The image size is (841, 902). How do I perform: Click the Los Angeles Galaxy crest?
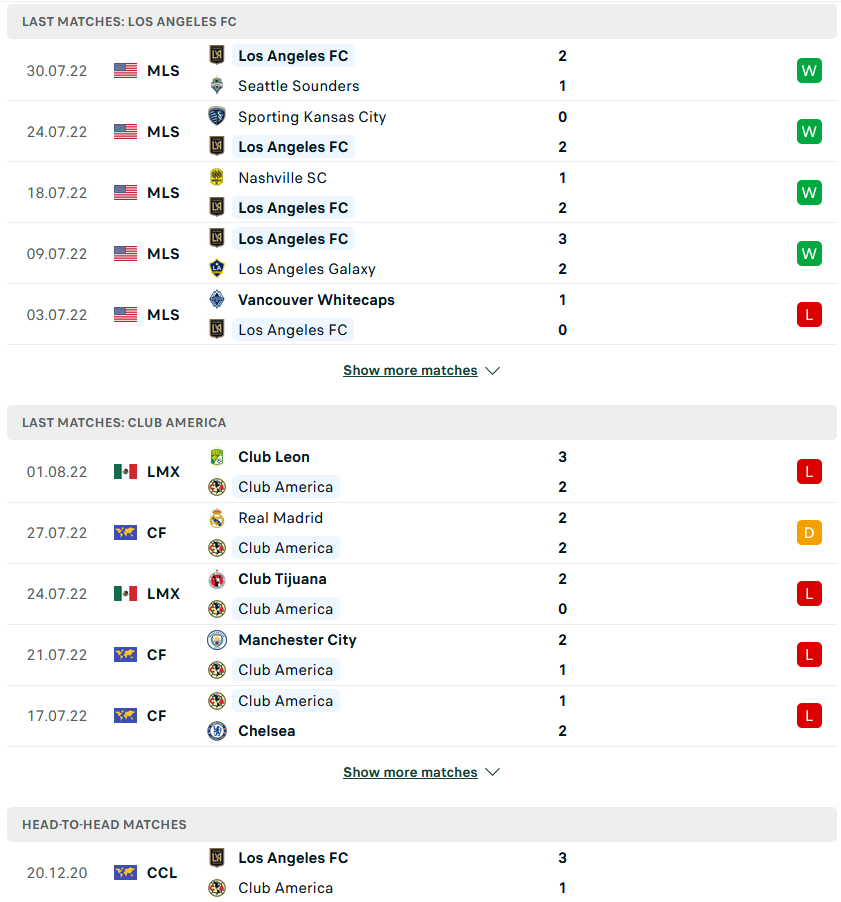[217, 269]
